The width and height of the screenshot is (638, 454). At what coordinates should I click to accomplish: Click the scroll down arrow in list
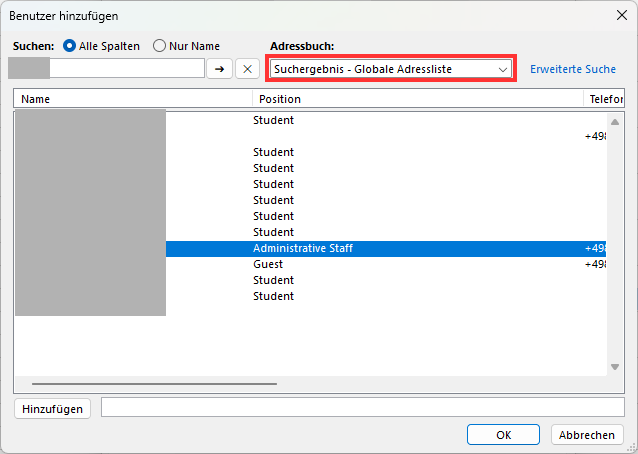[615, 367]
